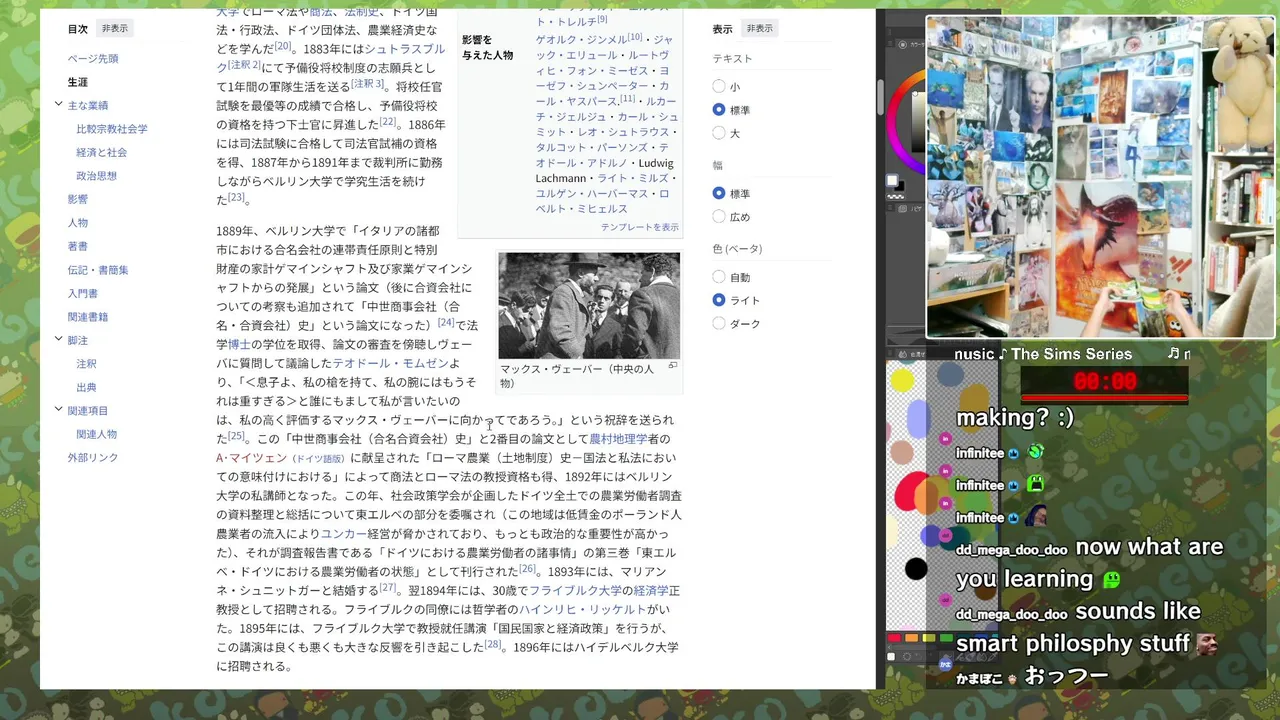Follow the ユンカー link
This screenshot has height=720, width=1280.
pyautogui.click(x=344, y=534)
